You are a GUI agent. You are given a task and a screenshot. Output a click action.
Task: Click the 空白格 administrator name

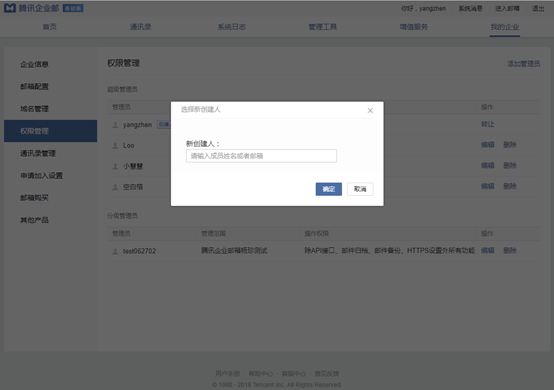(x=133, y=187)
